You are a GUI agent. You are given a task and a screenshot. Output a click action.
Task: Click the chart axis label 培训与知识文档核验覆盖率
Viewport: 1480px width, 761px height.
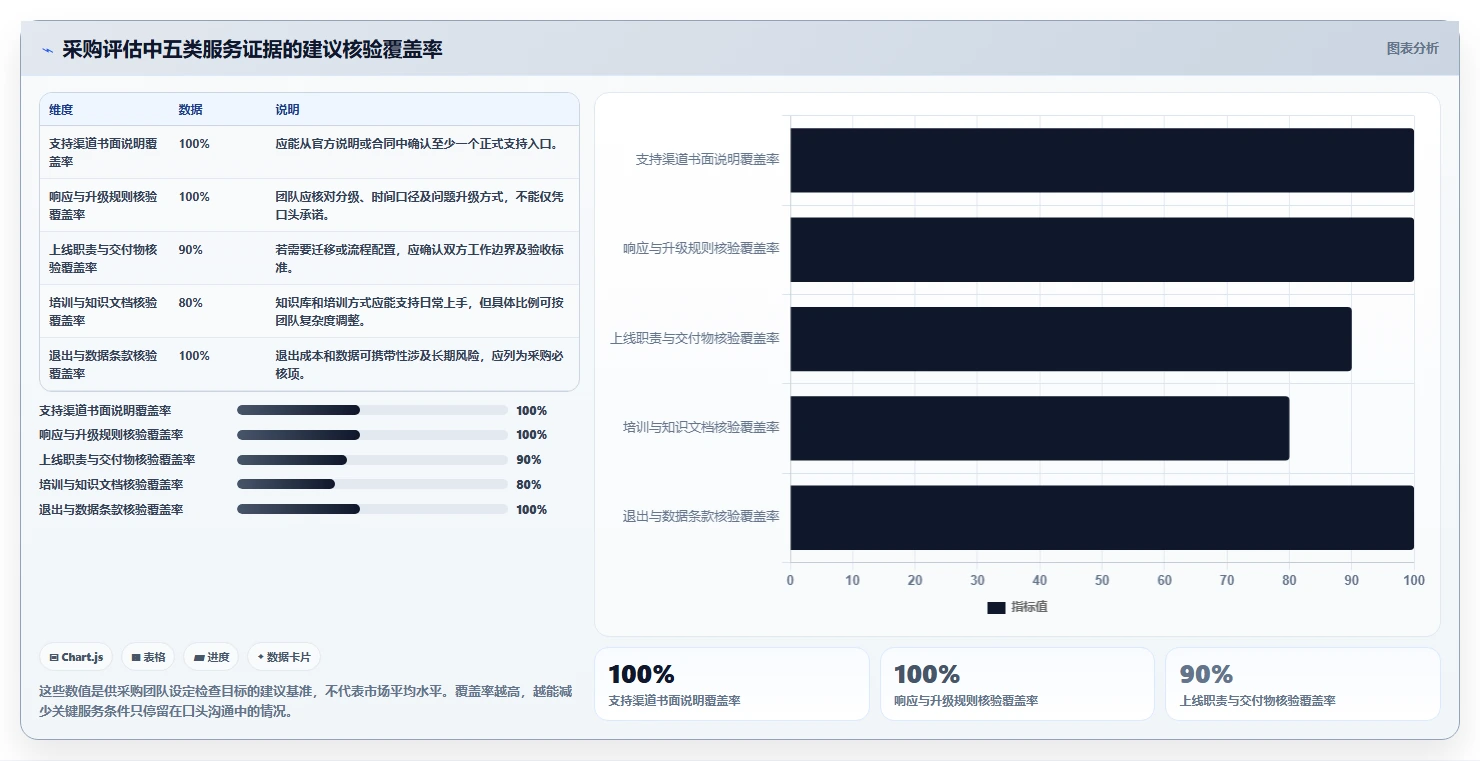[701, 428]
